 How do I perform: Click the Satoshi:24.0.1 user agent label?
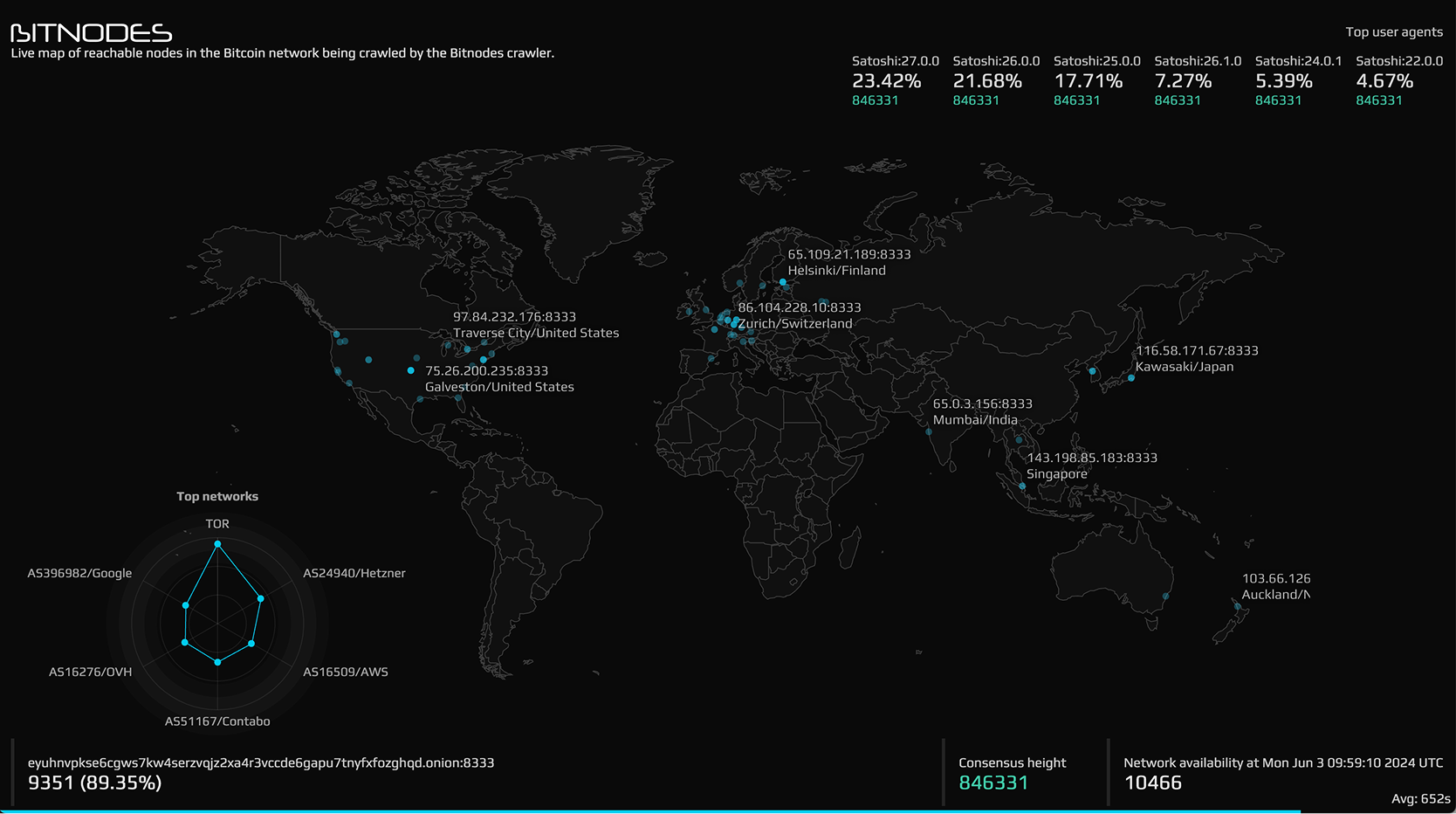(x=1299, y=61)
